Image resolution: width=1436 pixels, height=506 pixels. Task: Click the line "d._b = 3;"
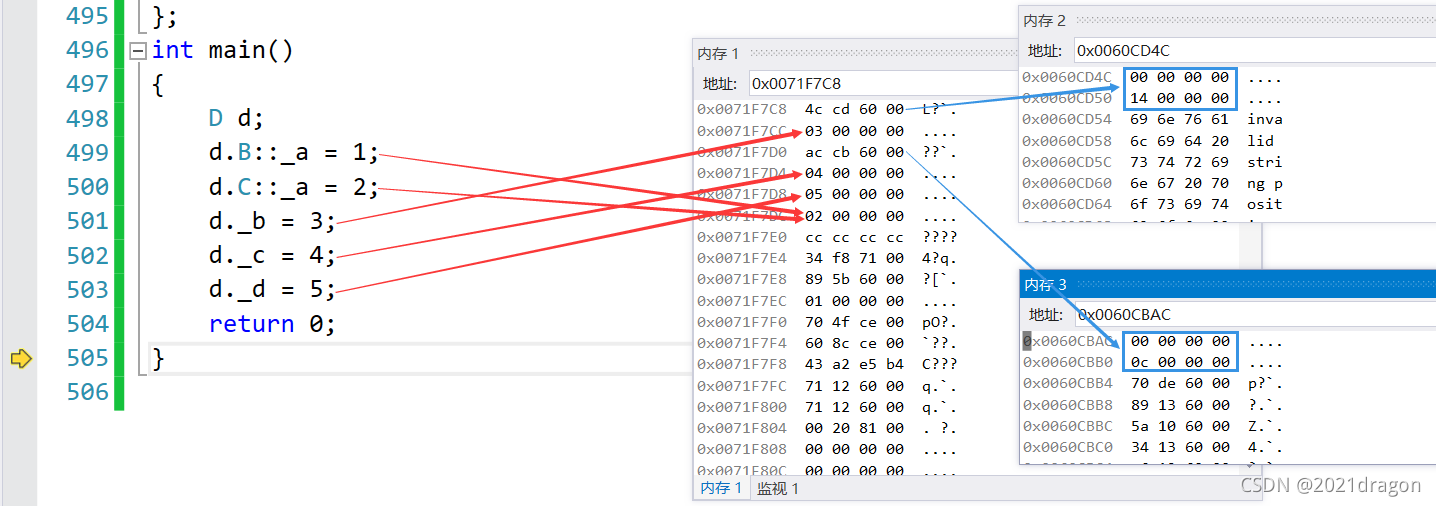[272, 221]
